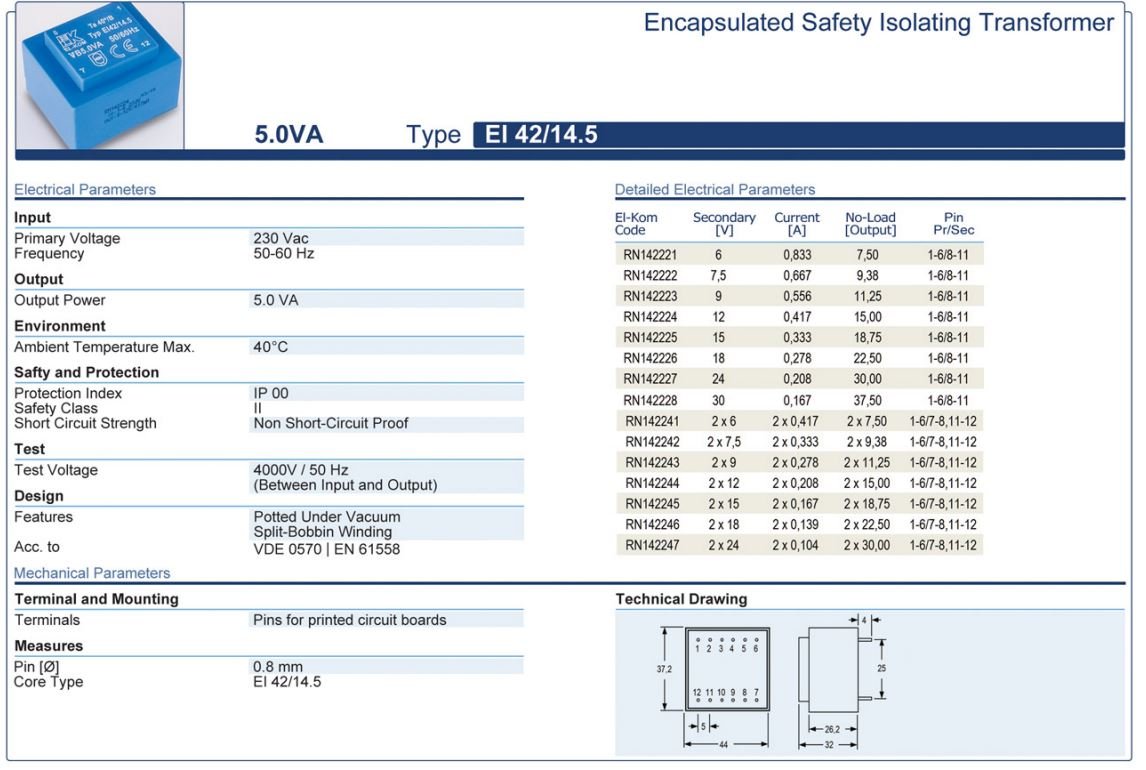Select the 230 Vac primary voltage value
The image size is (1146, 770).
click(x=281, y=238)
